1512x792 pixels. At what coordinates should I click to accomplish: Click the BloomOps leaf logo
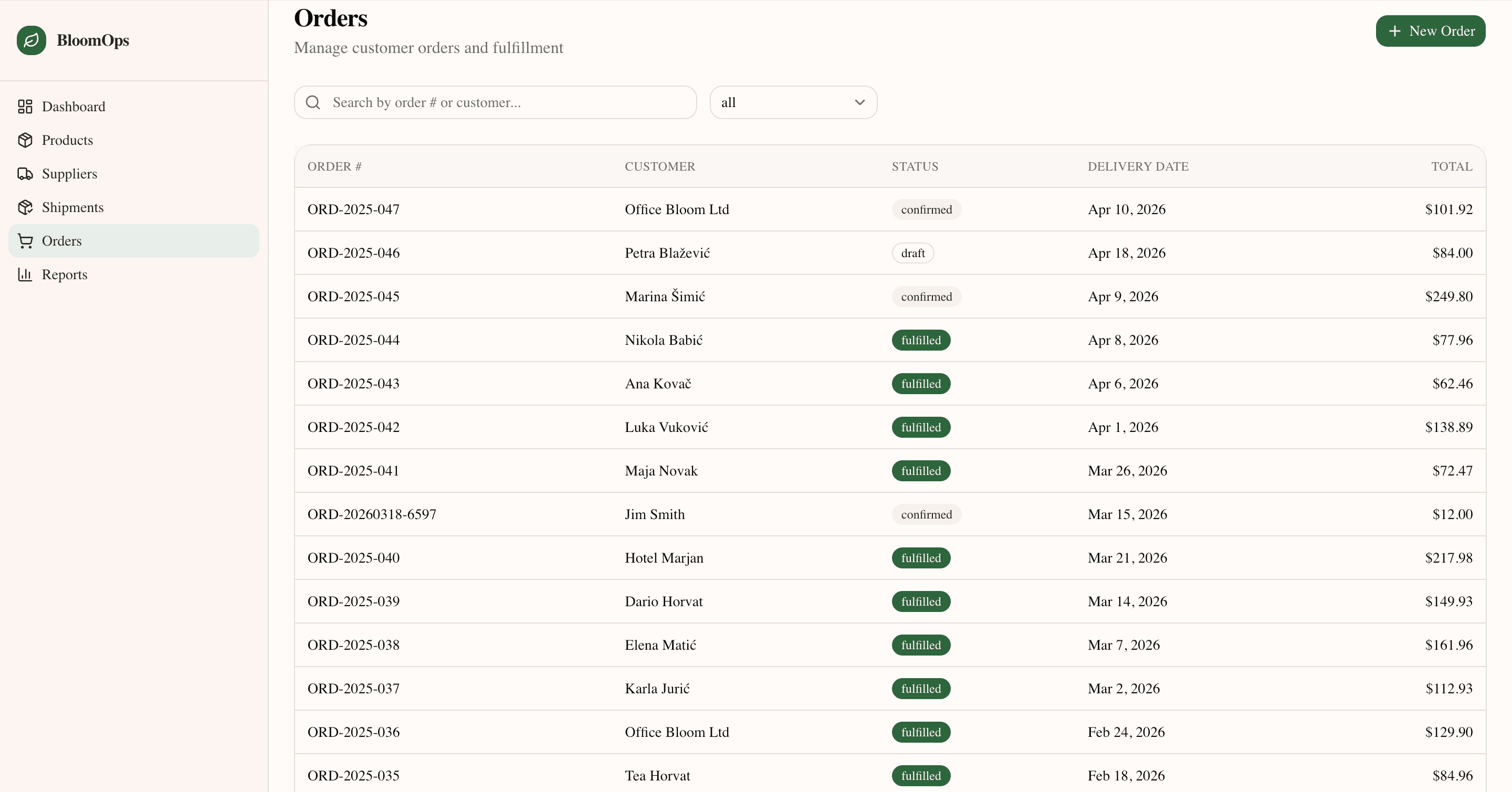pos(31,40)
